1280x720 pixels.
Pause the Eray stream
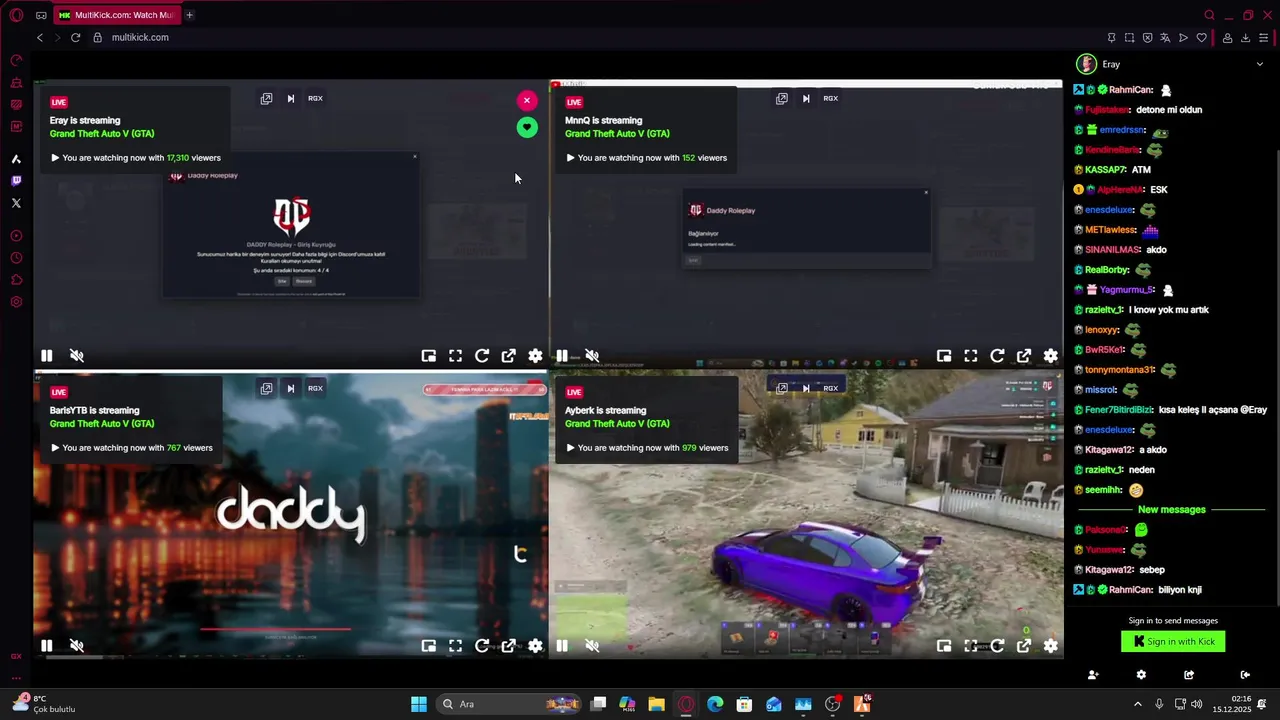(46, 355)
